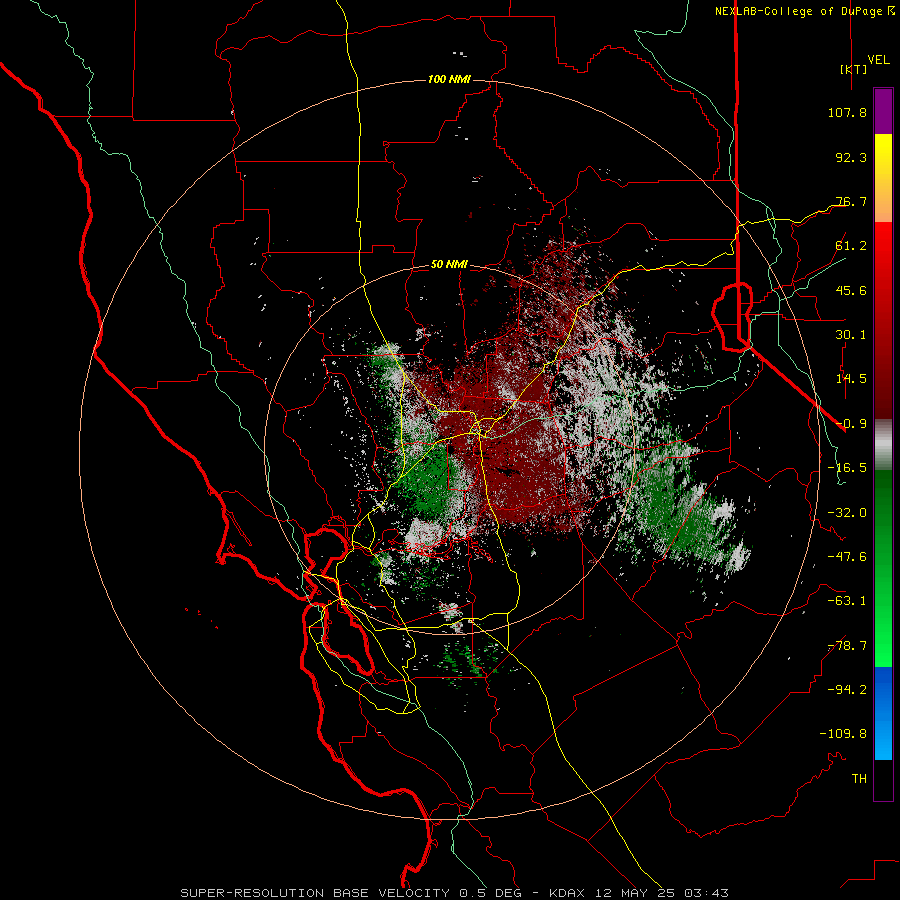Click the 50 NMI range ring label
Screen dimensions: 900x900
pyautogui.click(x=449, y=265)
